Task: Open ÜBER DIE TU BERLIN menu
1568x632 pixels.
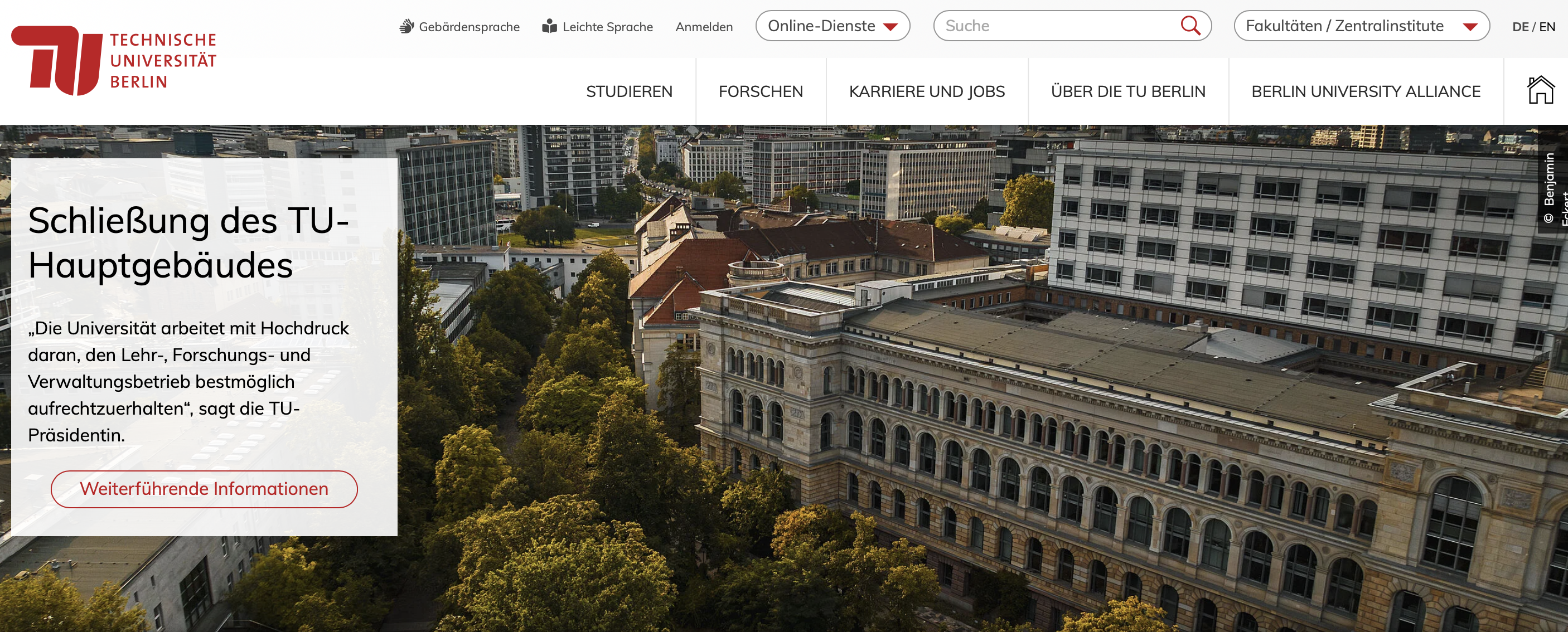Action: pos(1128,91)
